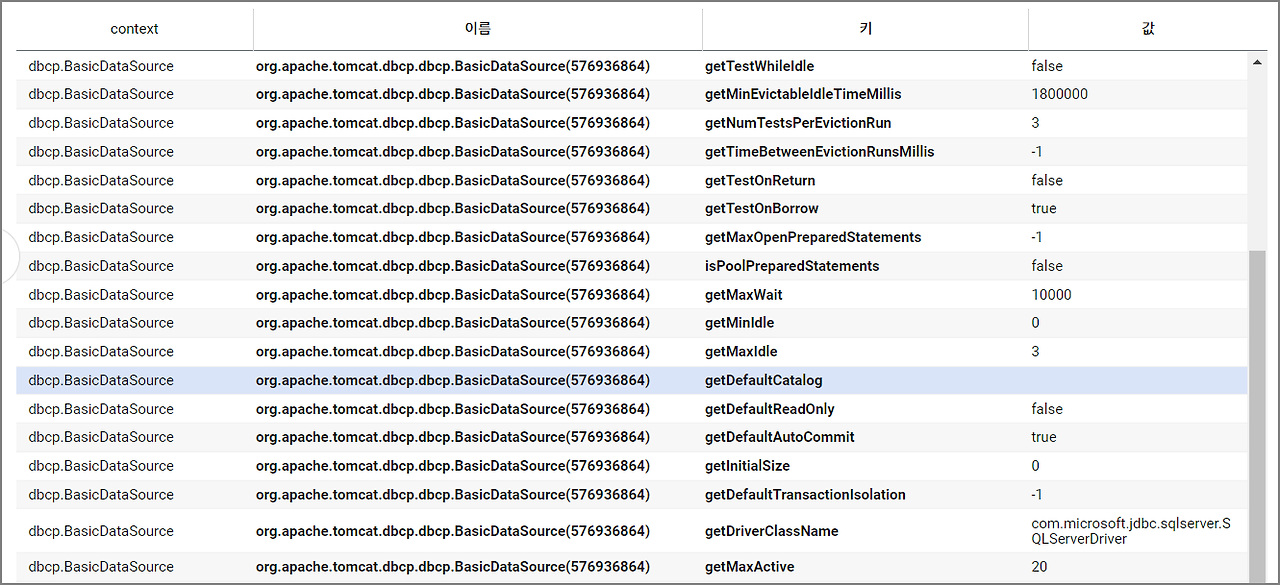The height and width of the screenshot is (585, 1280).
Task: Select the getDefaultReadOnly key cell
Action: click(769, 409)
